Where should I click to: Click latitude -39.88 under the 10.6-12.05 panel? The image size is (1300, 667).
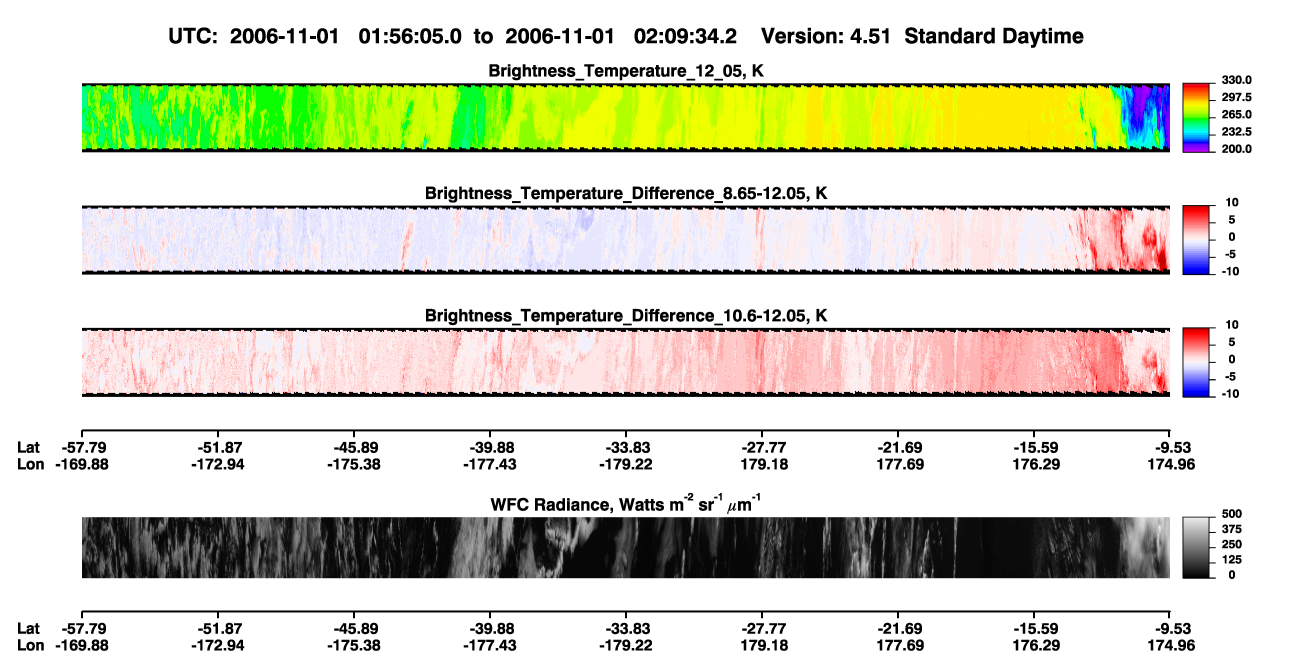[489, 446]
